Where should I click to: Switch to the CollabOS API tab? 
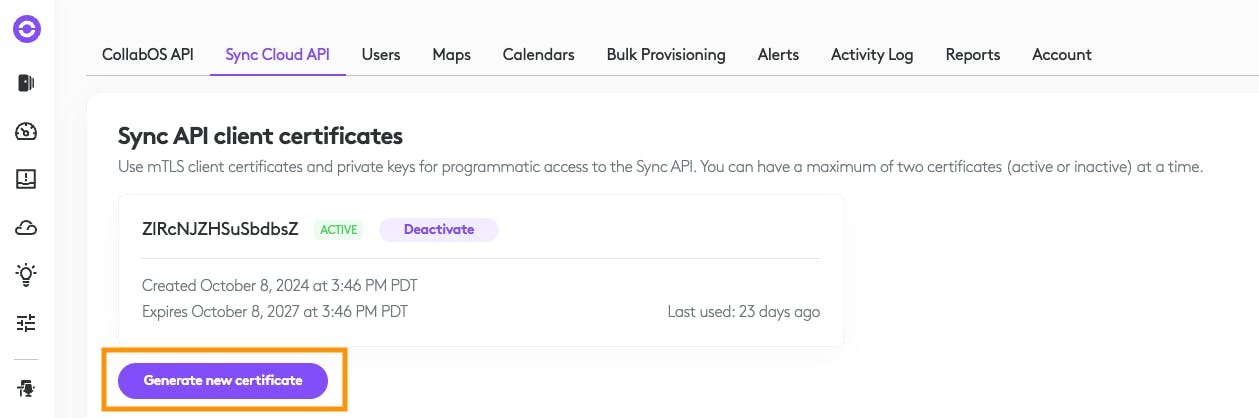(x=148, y=54)
